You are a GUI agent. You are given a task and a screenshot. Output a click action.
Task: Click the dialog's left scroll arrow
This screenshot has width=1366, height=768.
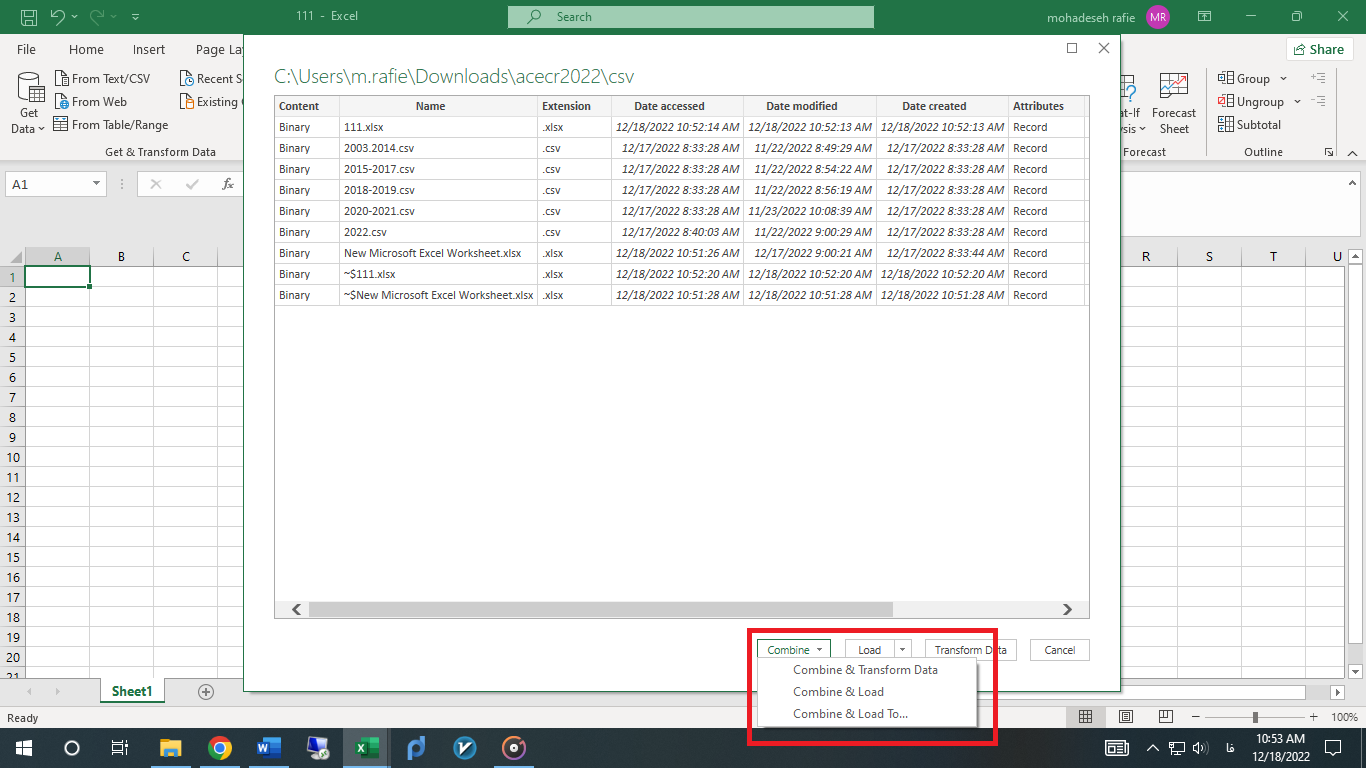[x=296, y=609]
